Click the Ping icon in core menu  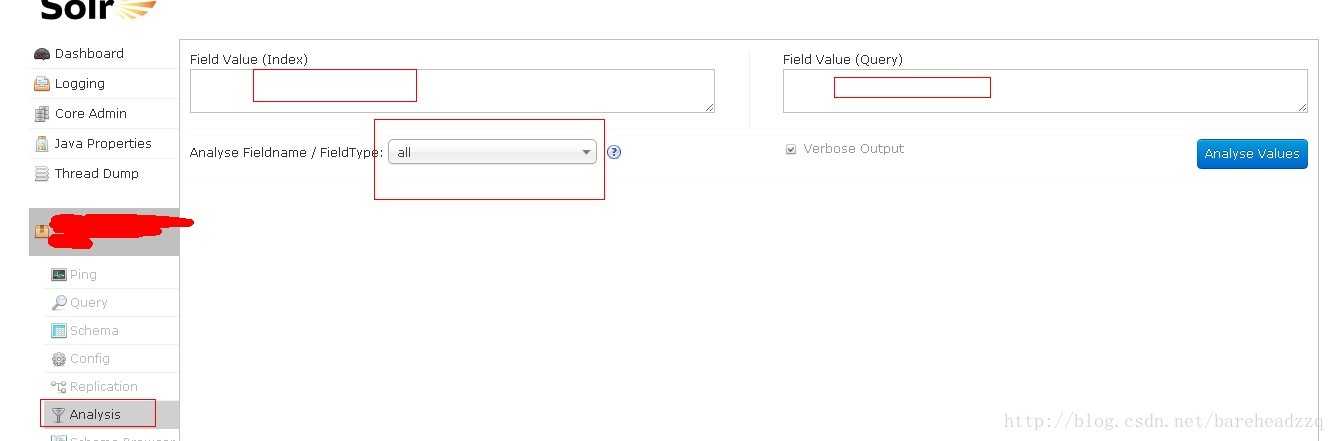tap(59, 275)
